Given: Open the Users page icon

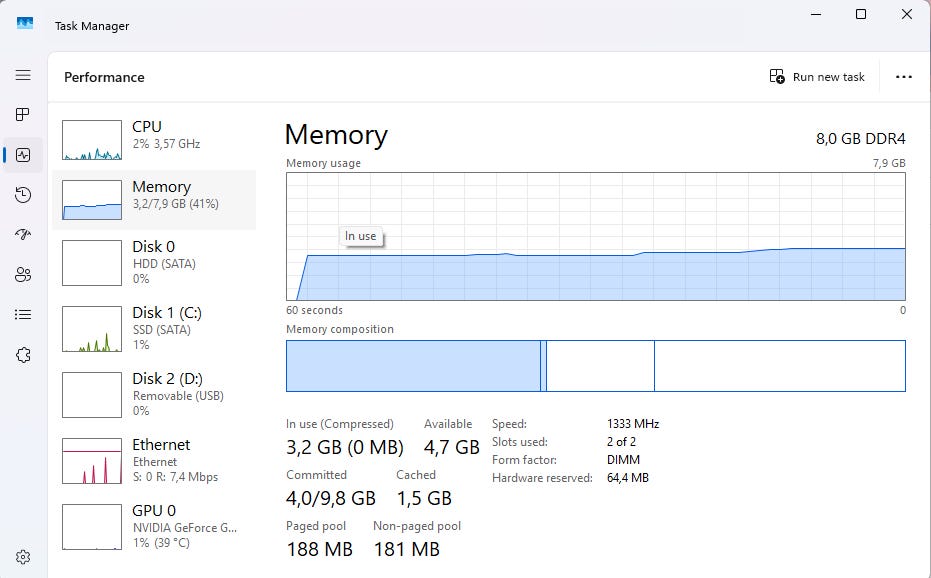Looking at the screenshot, I should pyautogui.click(x=23, y=274).
